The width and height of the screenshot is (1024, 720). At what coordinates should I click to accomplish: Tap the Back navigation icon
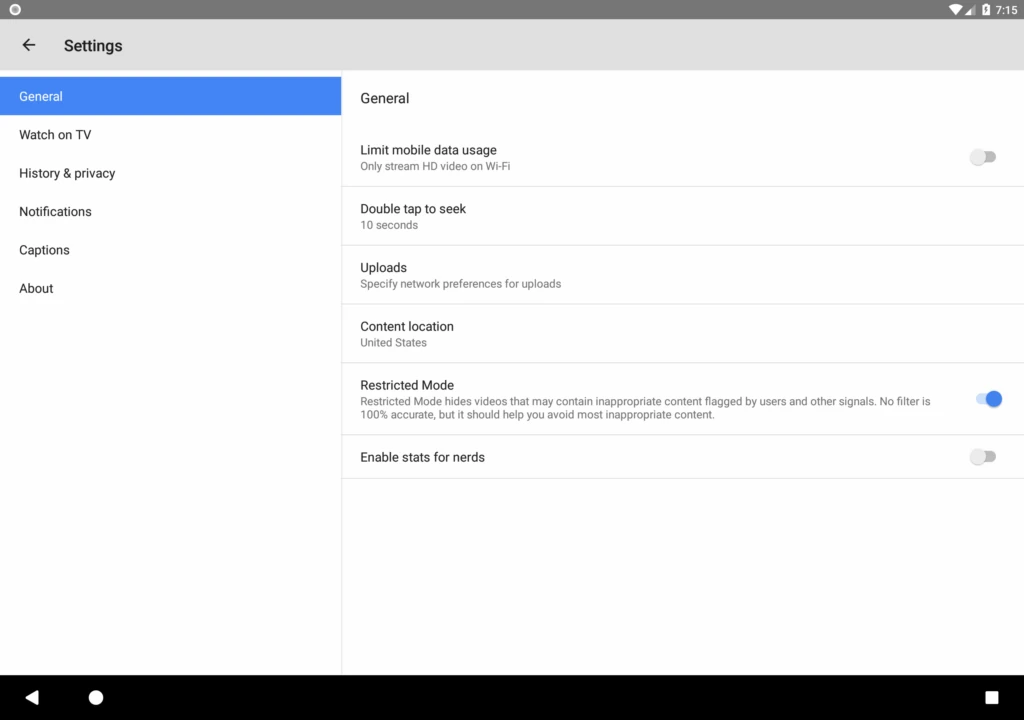coord(32,697)
